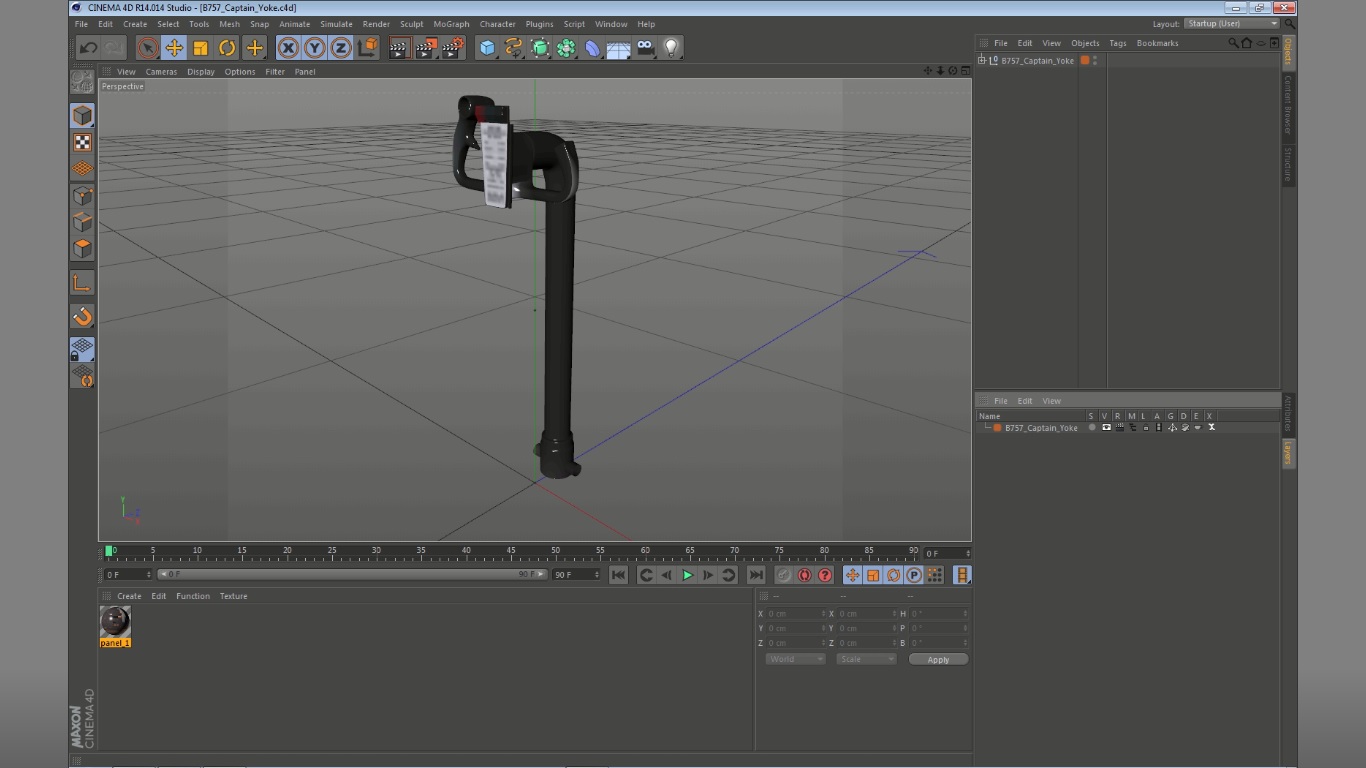
Task: Open the Array modeling objects icon
Action: click(566, 47)
